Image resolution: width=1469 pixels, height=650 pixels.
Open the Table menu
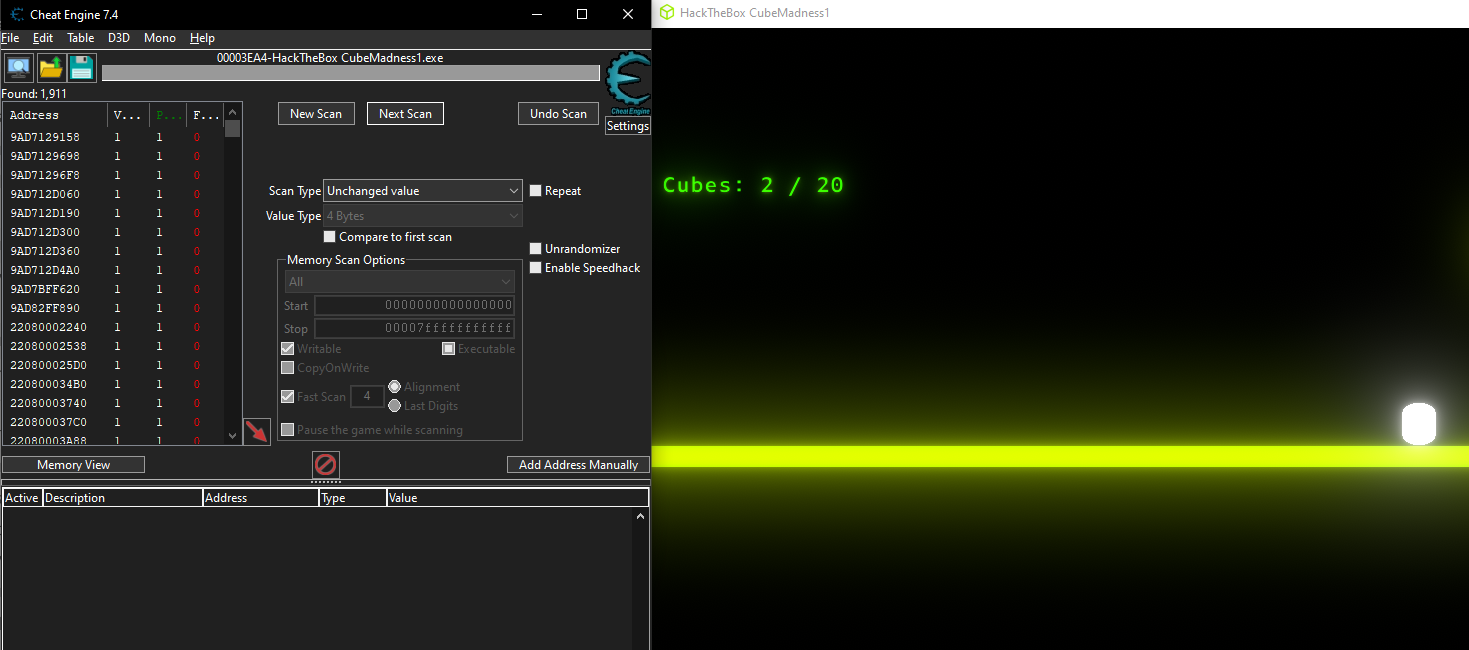(x=81, y=38)
